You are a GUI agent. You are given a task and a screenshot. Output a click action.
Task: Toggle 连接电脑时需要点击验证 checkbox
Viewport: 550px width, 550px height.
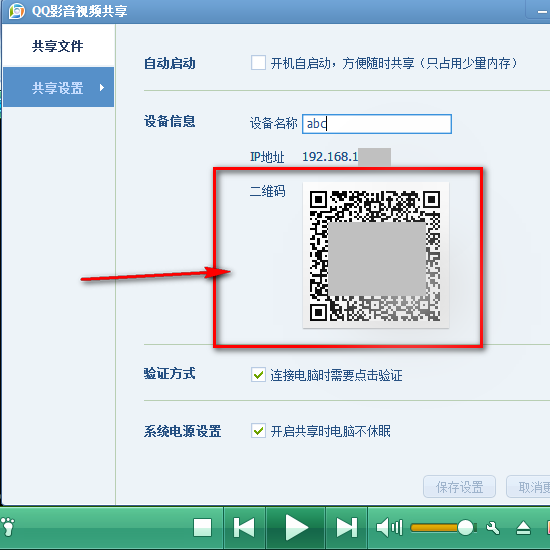click(x=258, y=375)
